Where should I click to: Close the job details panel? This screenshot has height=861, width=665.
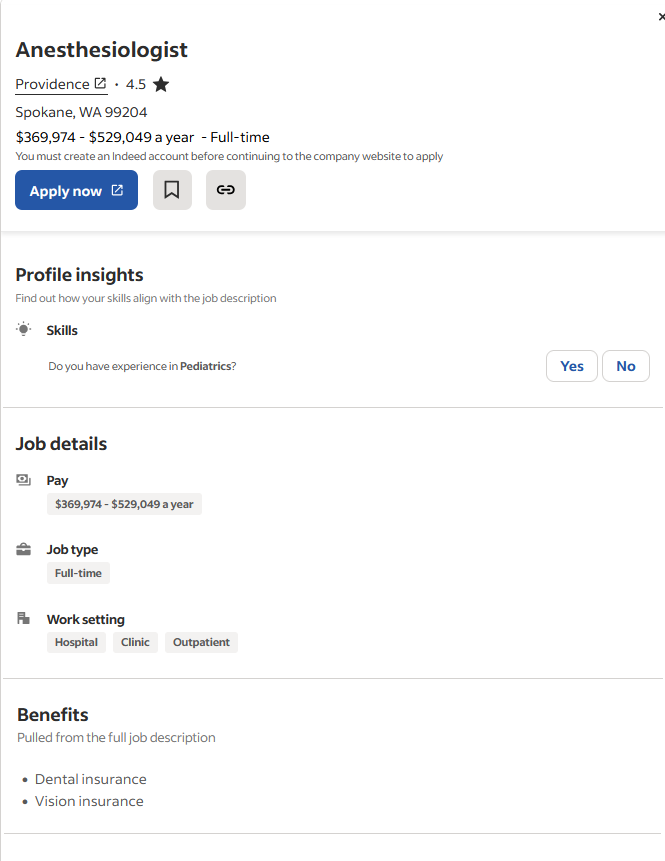click(x=661, y=17)
